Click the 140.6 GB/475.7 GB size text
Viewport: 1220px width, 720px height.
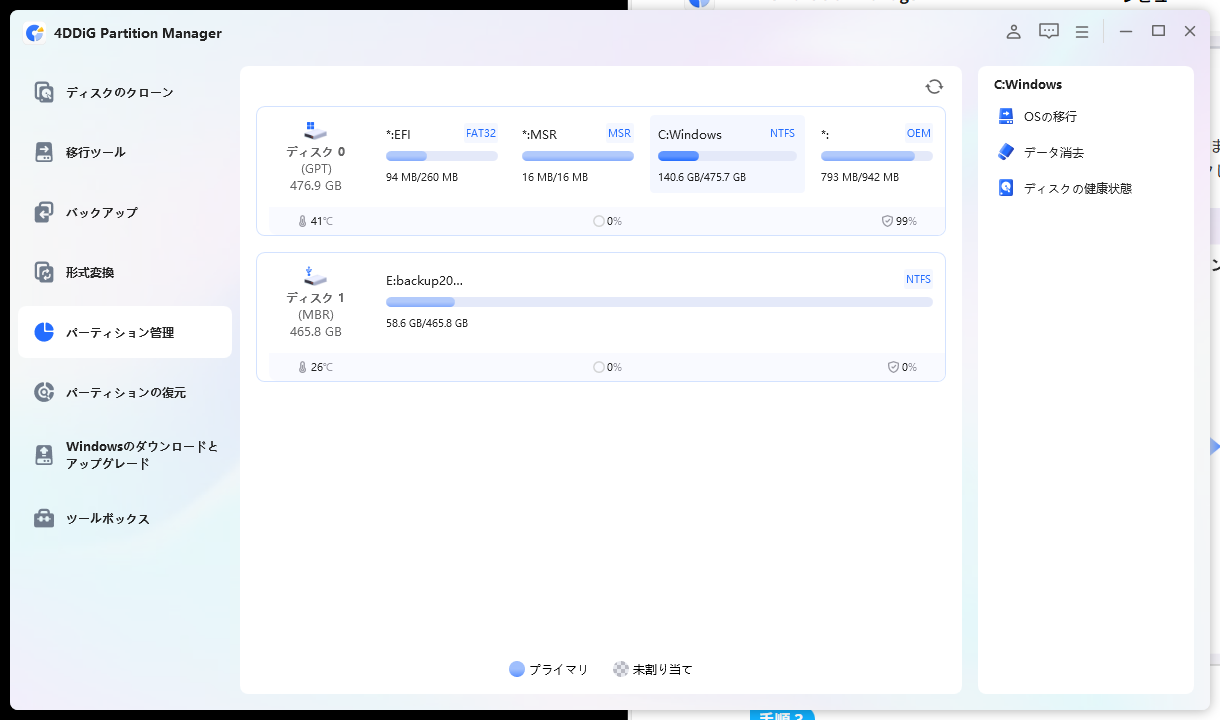click(702, 178)
